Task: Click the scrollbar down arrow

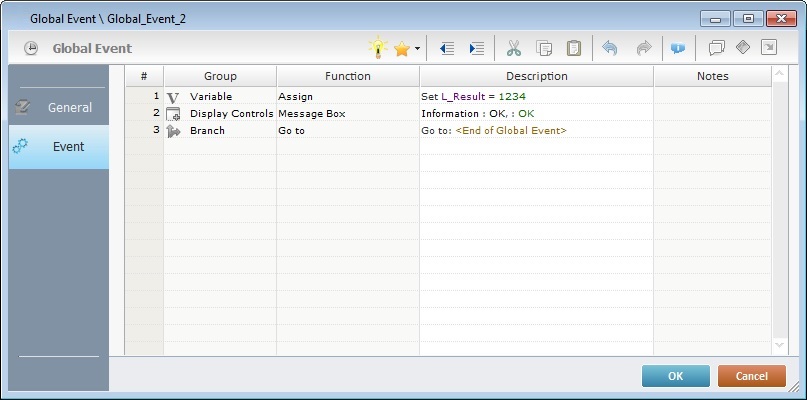Action: [780, 345]
